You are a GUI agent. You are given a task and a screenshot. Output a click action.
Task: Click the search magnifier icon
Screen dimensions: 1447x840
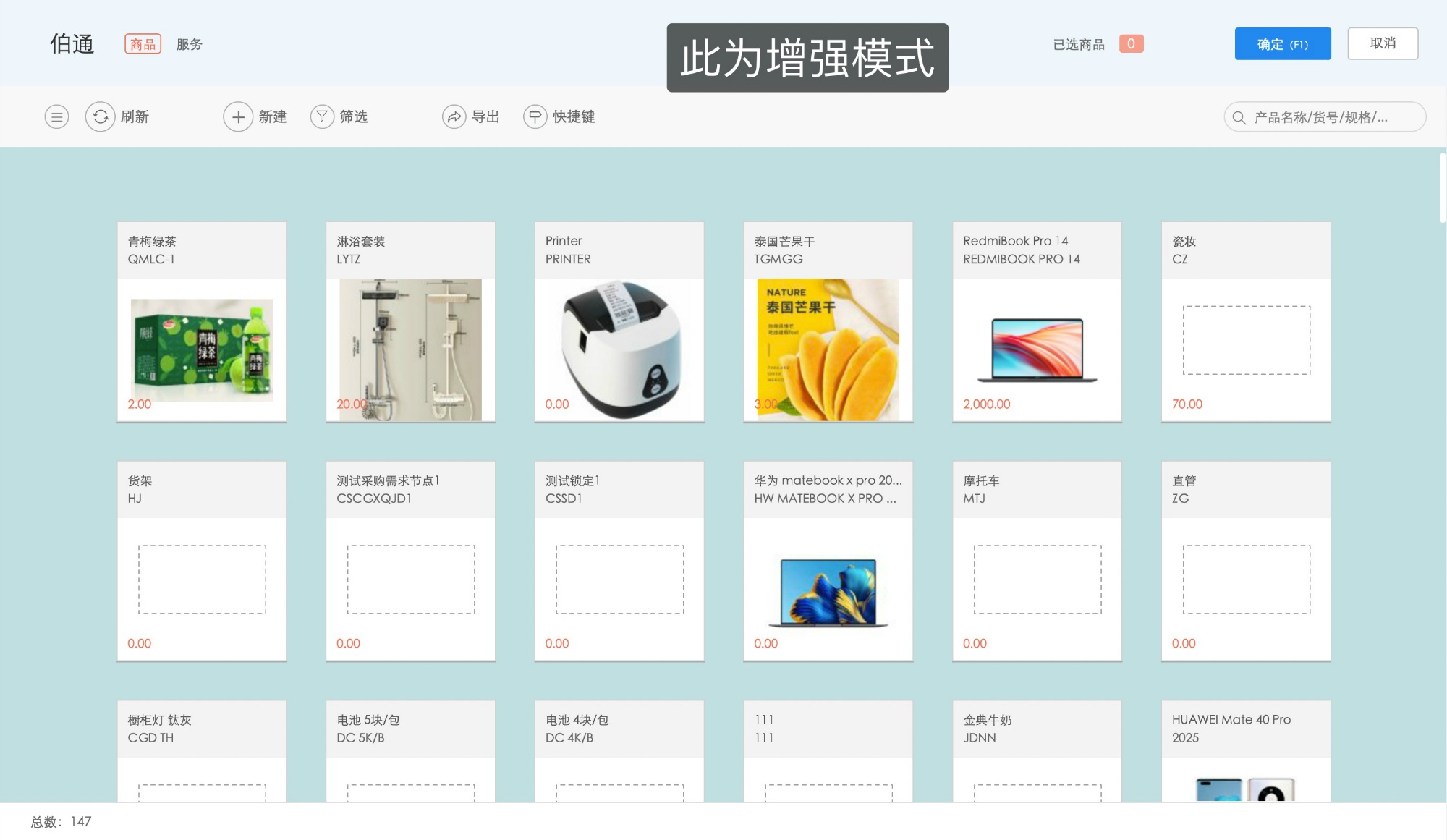click(x=1239, y=116)
